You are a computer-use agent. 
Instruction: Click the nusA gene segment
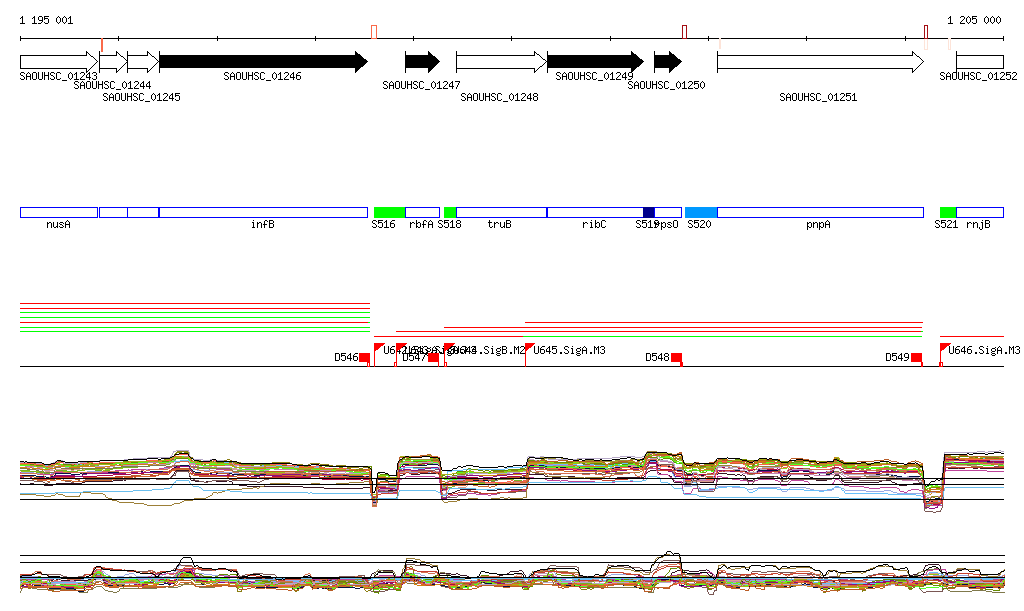click(59, 213)
